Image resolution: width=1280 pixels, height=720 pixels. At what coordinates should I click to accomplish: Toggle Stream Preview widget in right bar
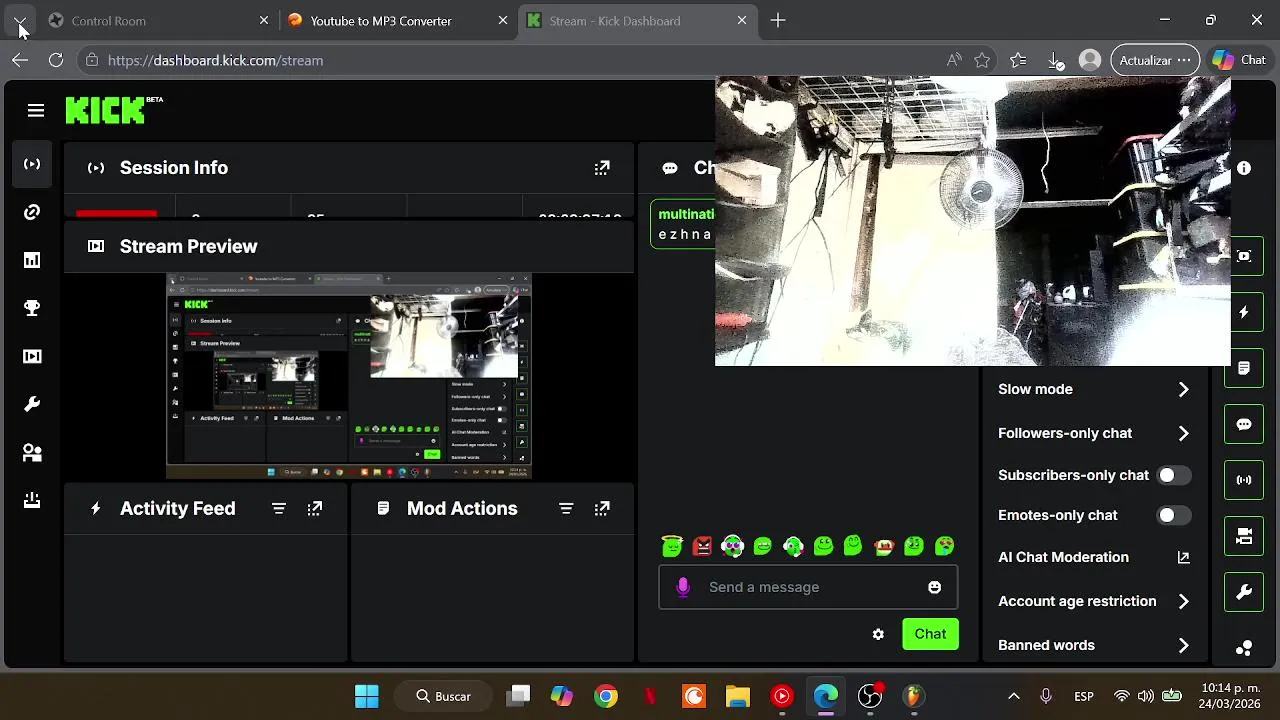click(x=1244, y=257)
